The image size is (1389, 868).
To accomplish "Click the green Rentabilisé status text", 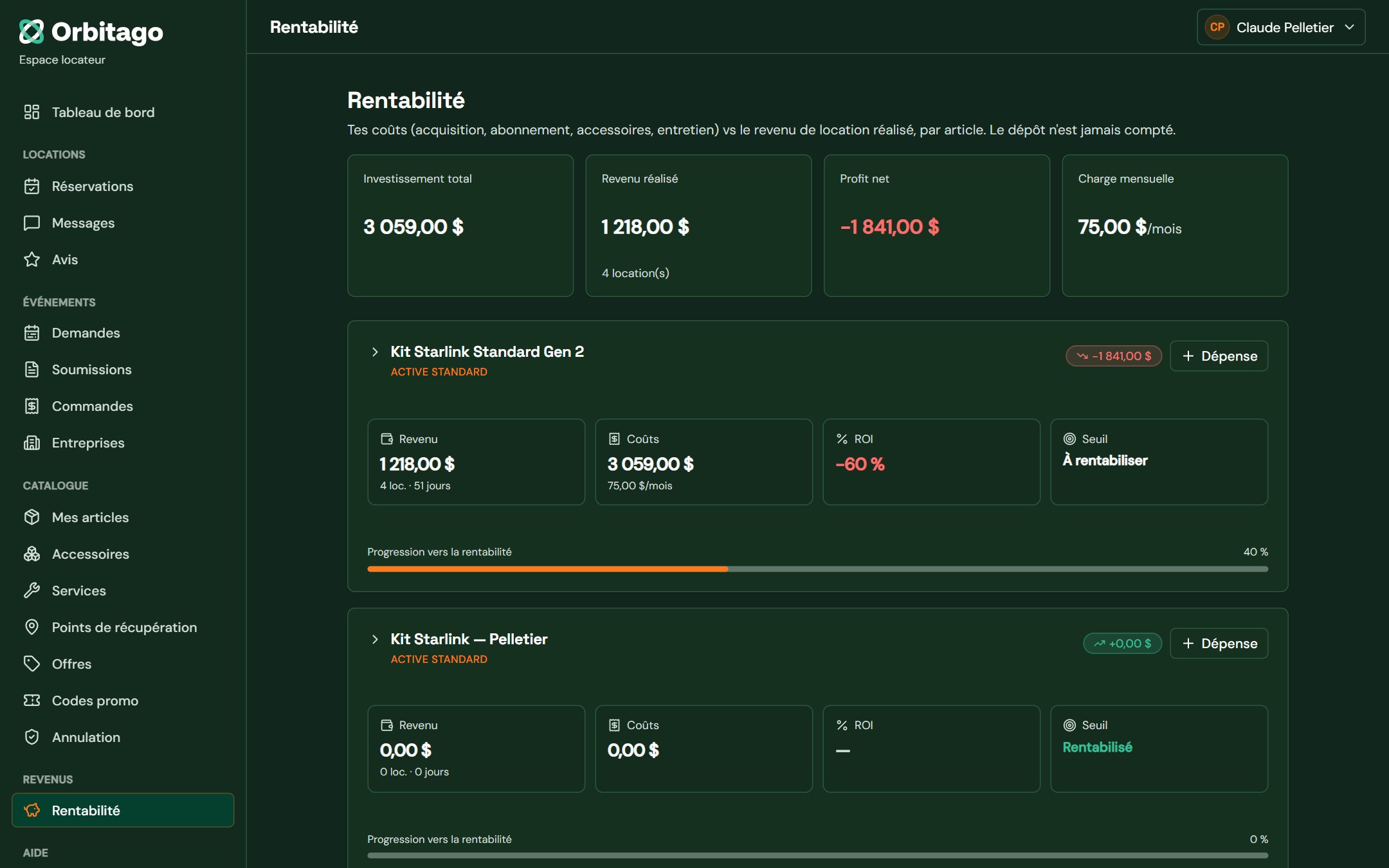I will point(1097,747).
